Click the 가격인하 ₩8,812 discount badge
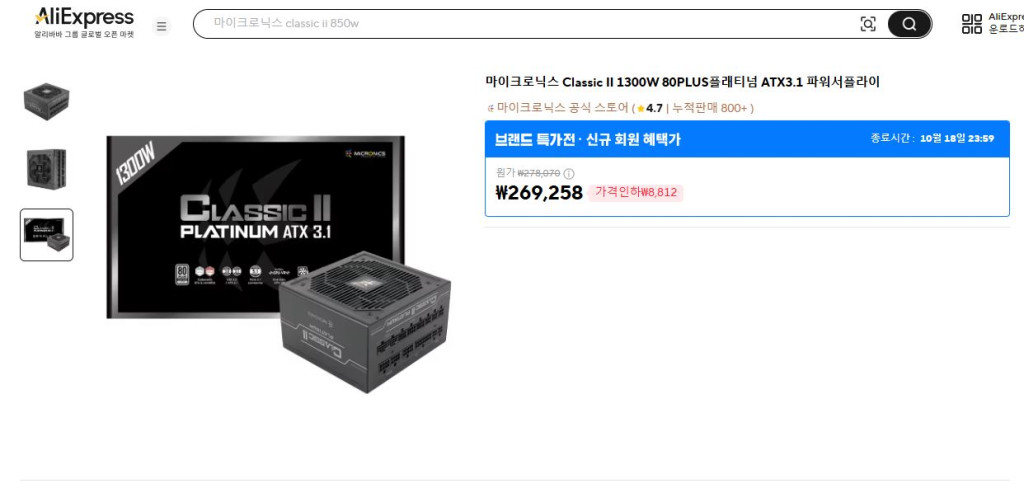 [x=635, y=193]
